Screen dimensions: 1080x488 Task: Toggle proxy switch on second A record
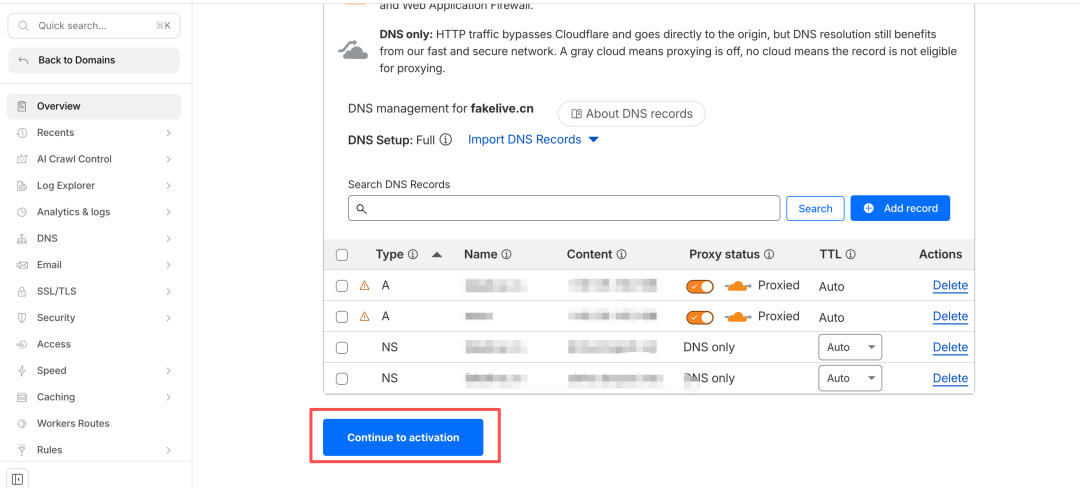[x=700, y=317]
